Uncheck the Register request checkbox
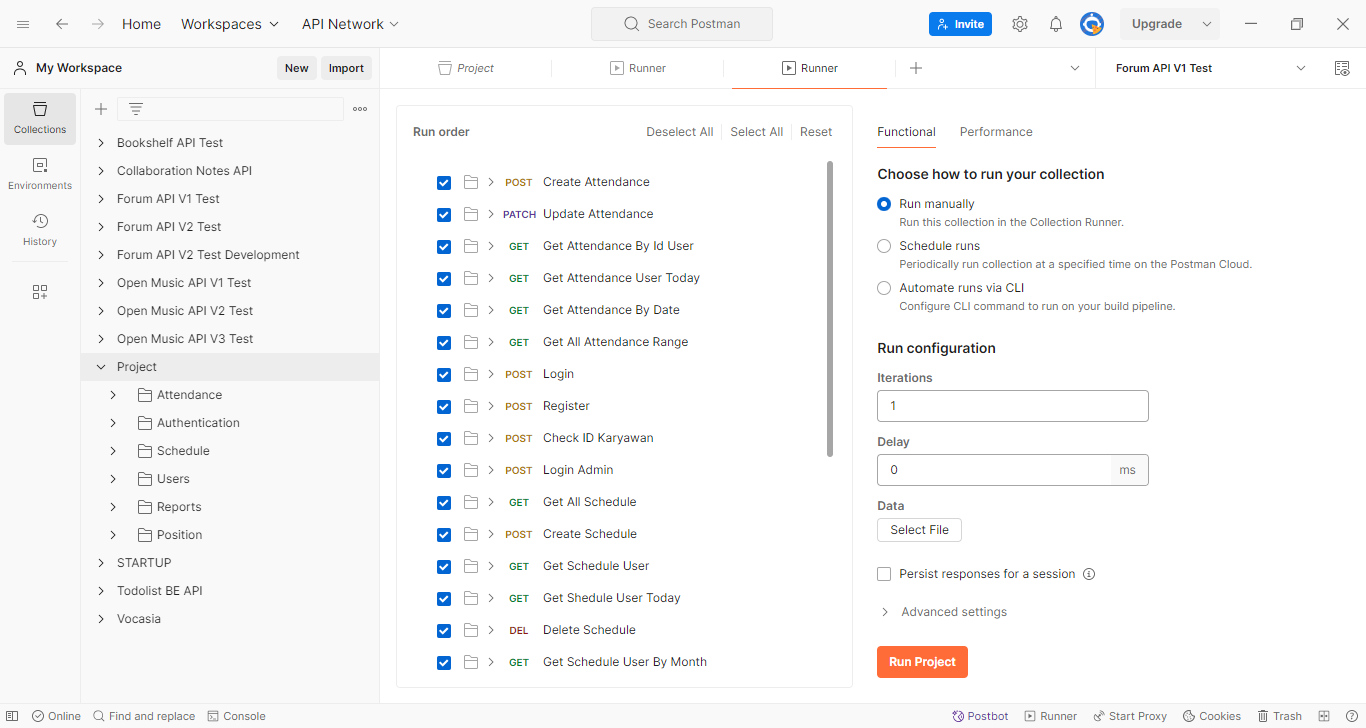 (444, 407)
